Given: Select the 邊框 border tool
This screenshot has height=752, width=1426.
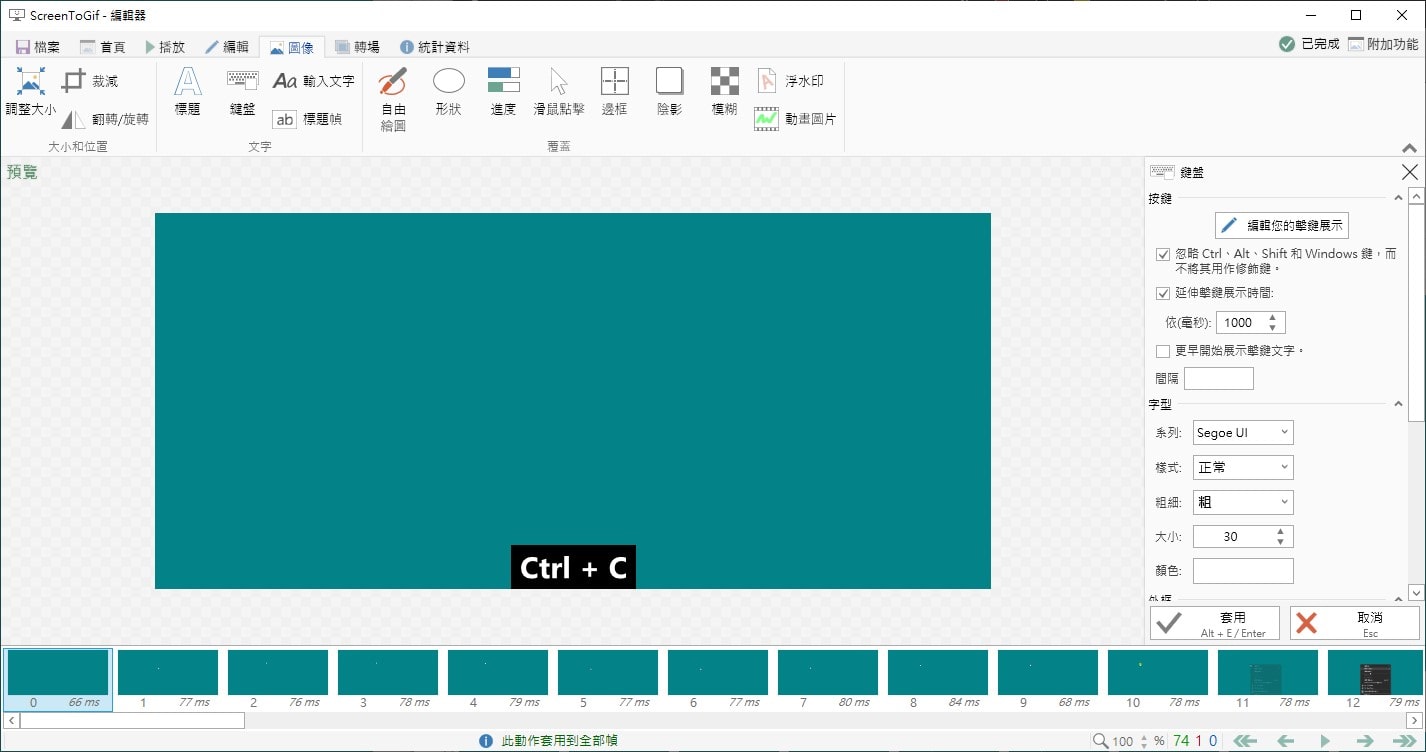Looking at the screenshot, I should point(614,90).
